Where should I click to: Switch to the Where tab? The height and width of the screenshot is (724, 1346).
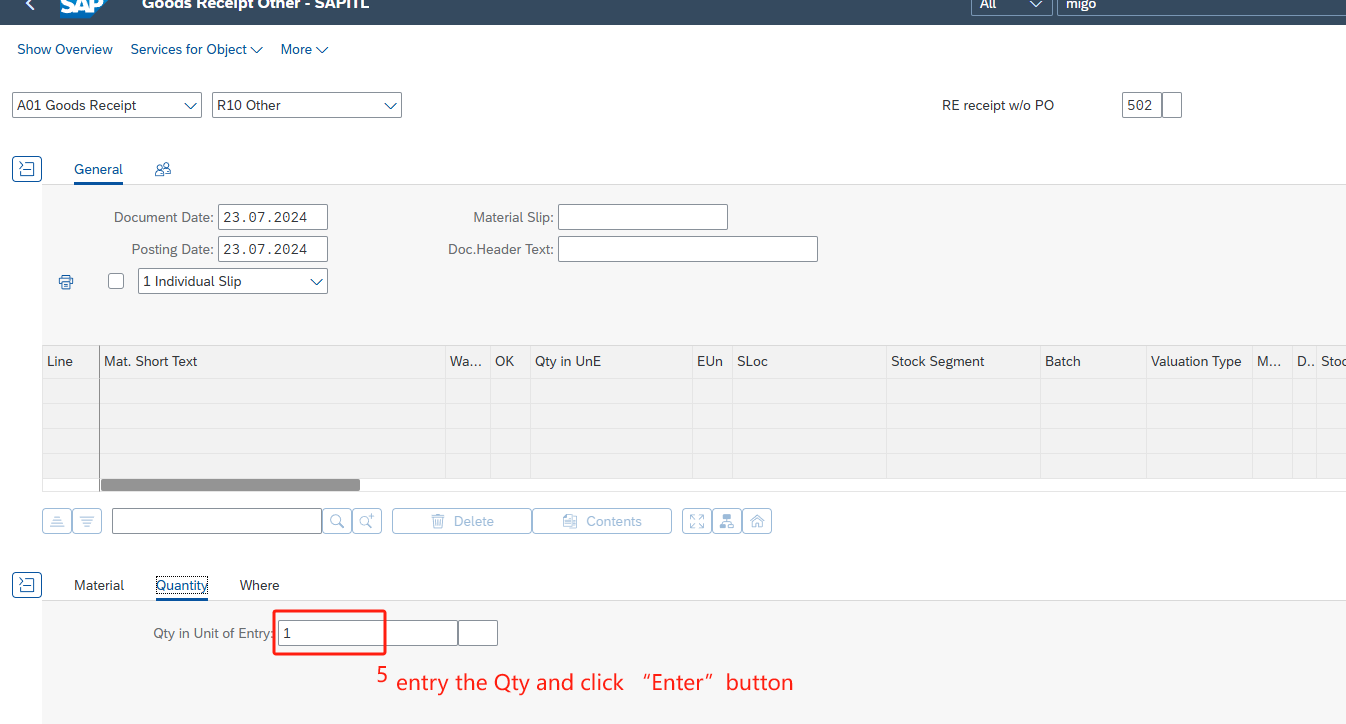259,586
